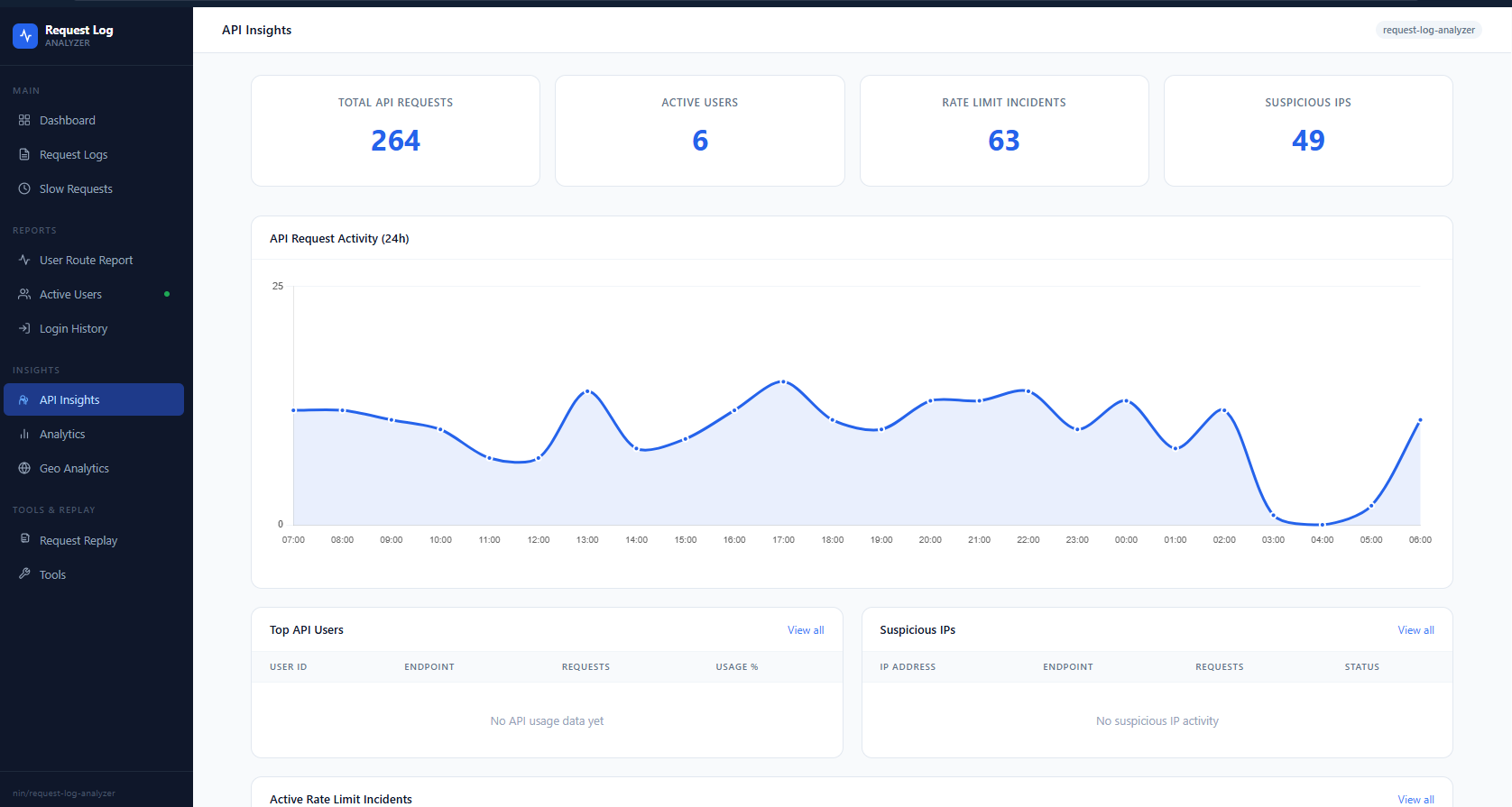Select API Insights menu item
Screen dimensions: 1512x807
(94, 399)
